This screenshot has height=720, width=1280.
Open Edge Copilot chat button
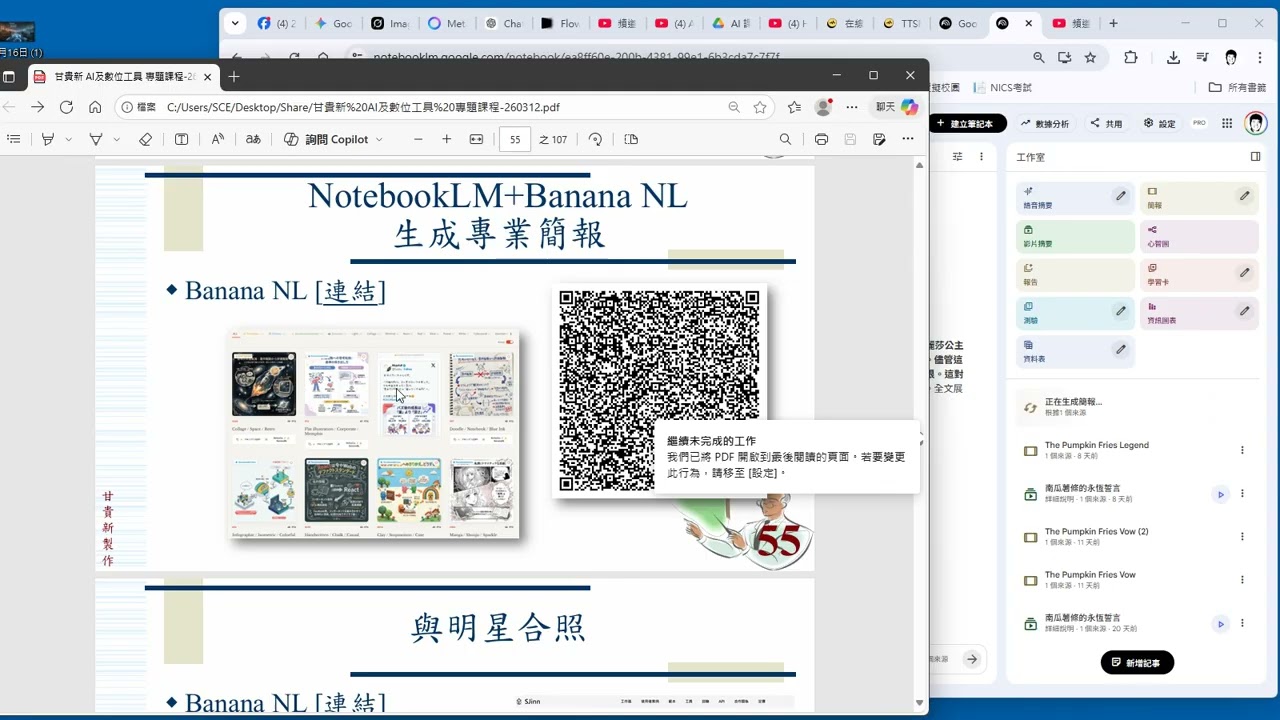(897, 107)
